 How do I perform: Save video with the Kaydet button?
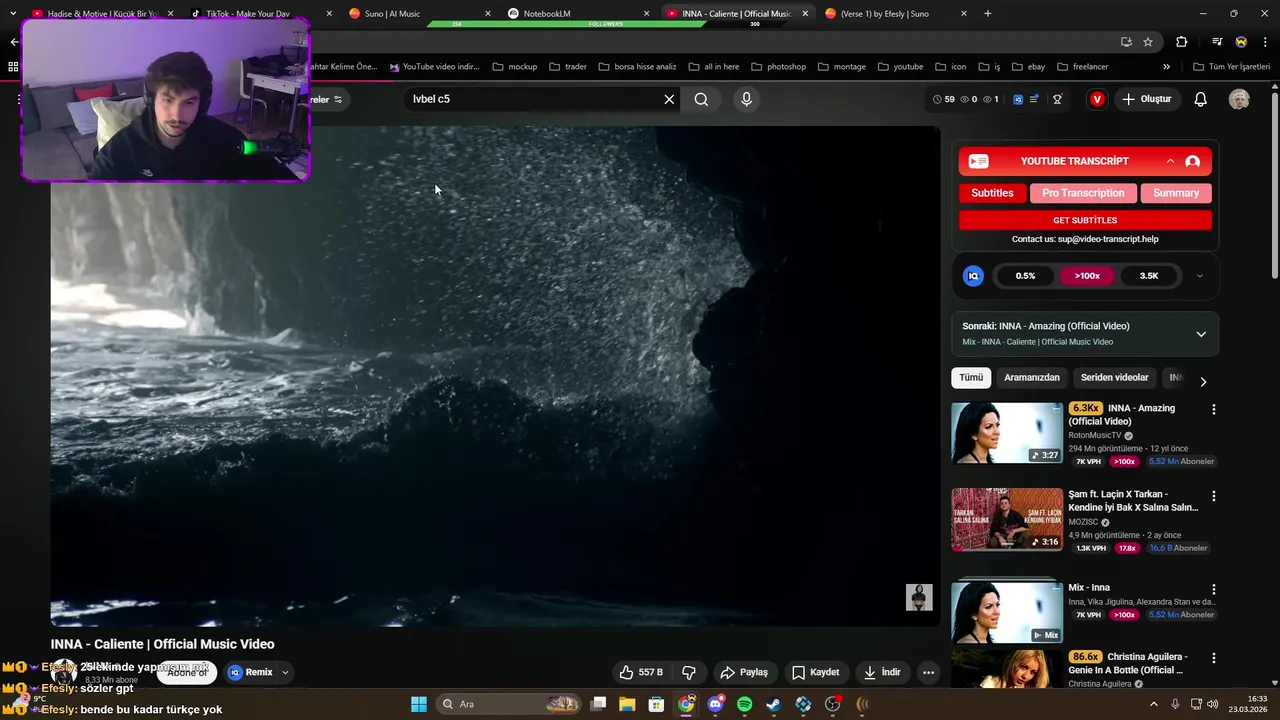pyautogui.click(x=815, y=672)
